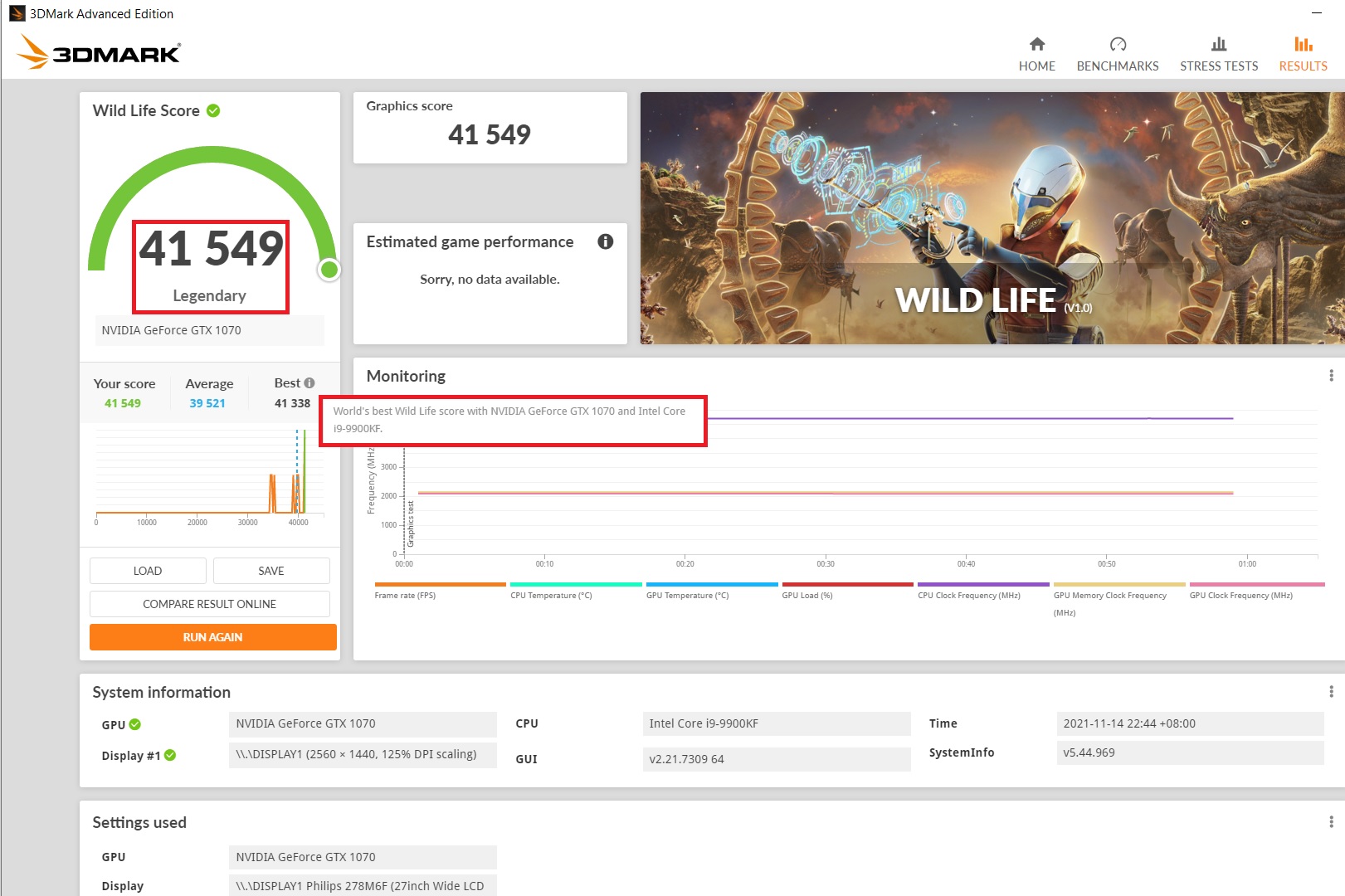Switch to the BENCHMARKS tab

tap(1118, 54)
